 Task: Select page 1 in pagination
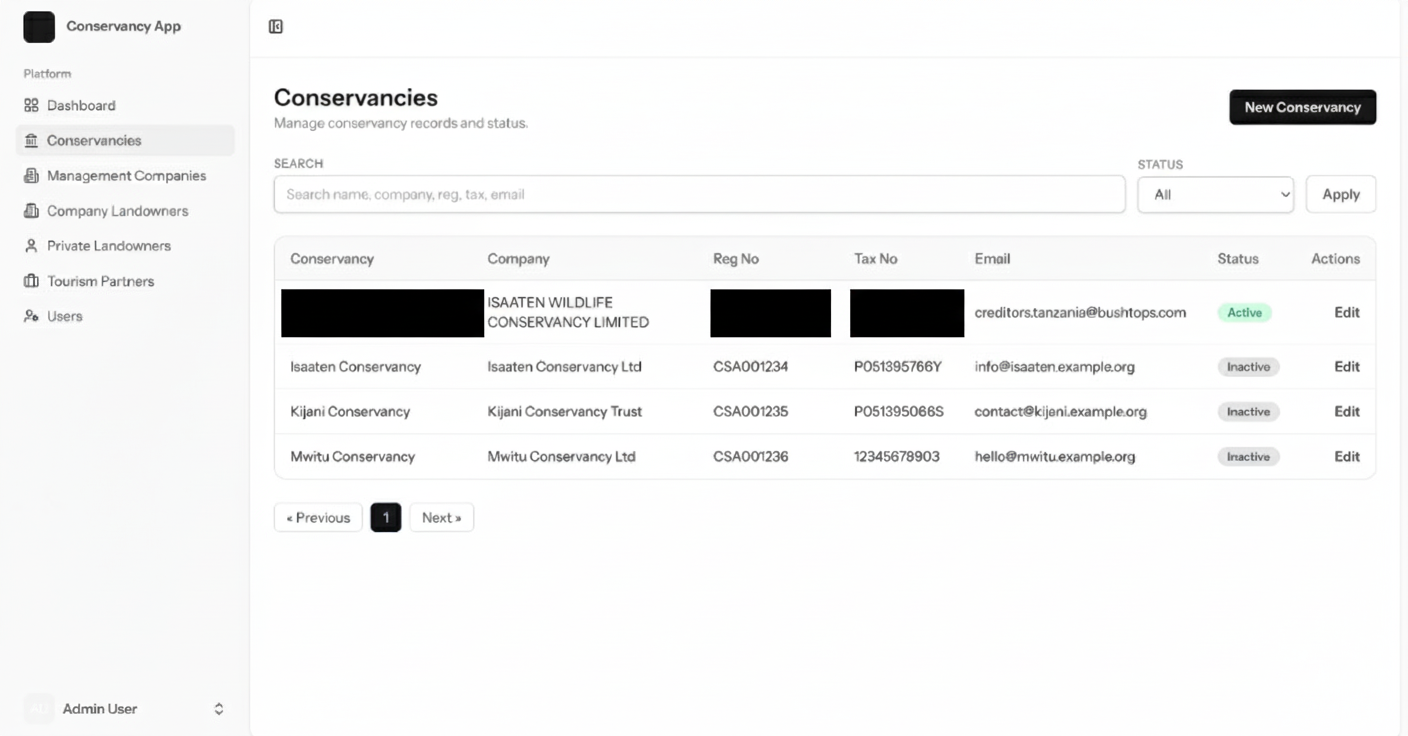[x=385, y=517]
